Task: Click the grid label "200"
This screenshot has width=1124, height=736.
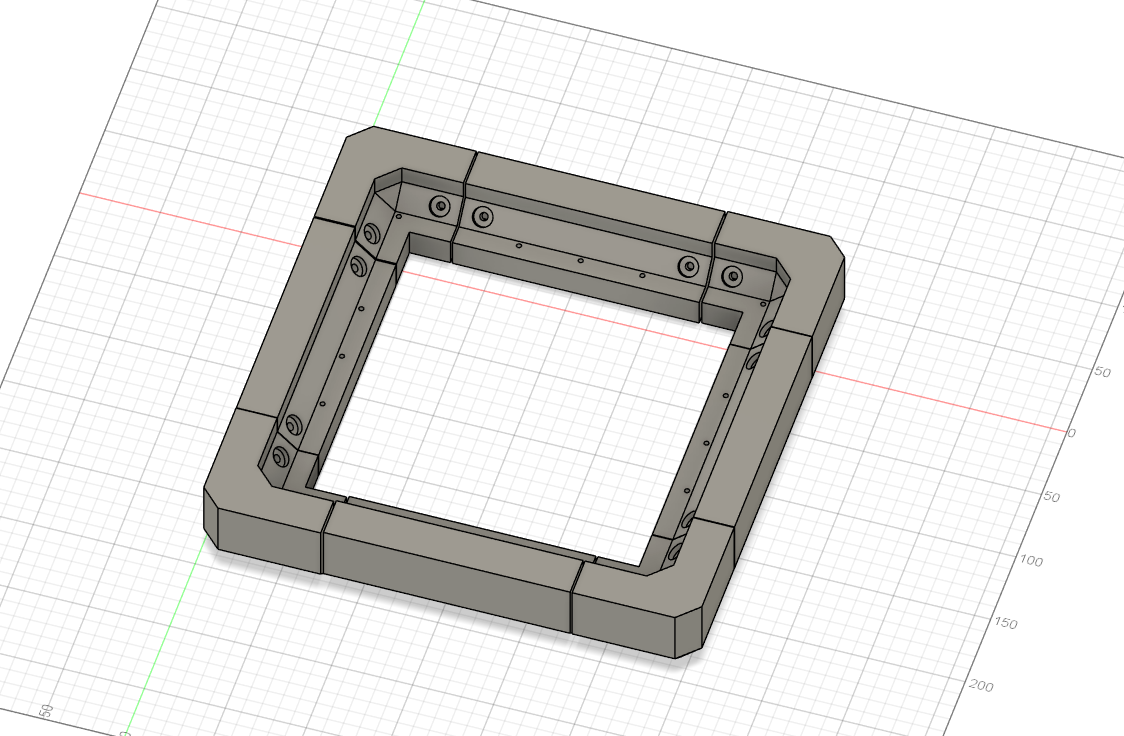Action: [981, 686]
